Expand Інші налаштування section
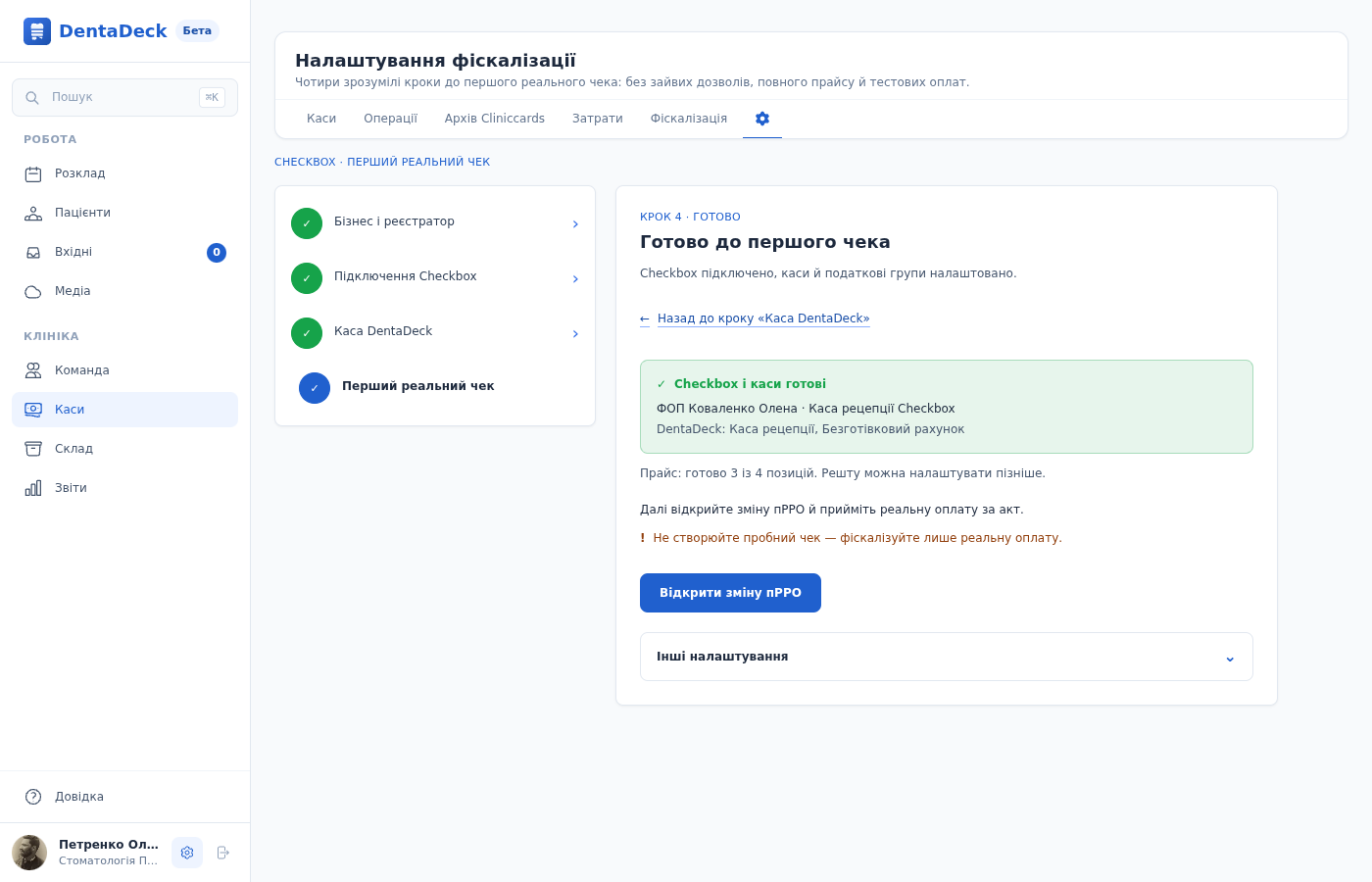The width and height of the screenshot is (1372, 882). 947,657
